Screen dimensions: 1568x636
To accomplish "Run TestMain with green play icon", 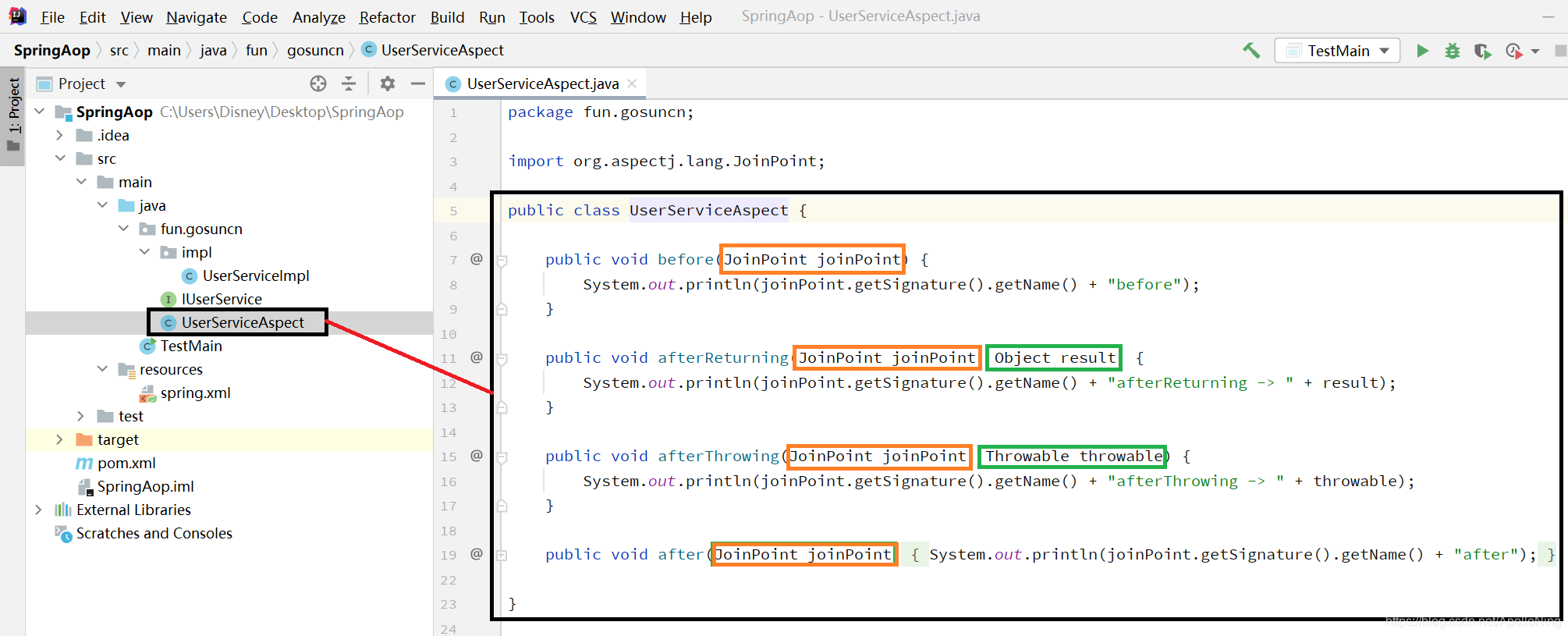I will tap(1422, 51).
